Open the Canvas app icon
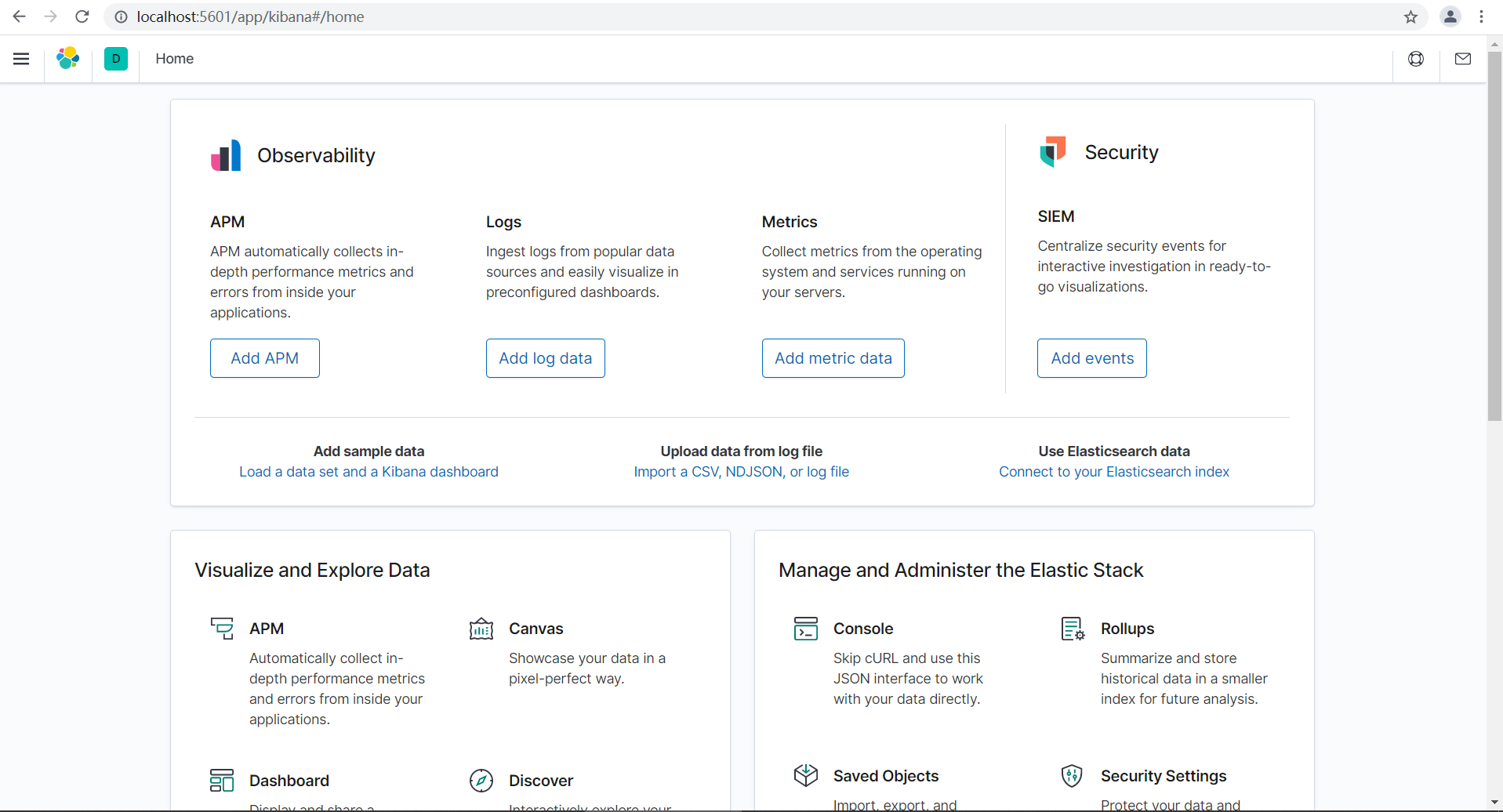Image resolution: width=1503 pixels, height=812 pixels. pyautogui.click(x=481, y=629)
